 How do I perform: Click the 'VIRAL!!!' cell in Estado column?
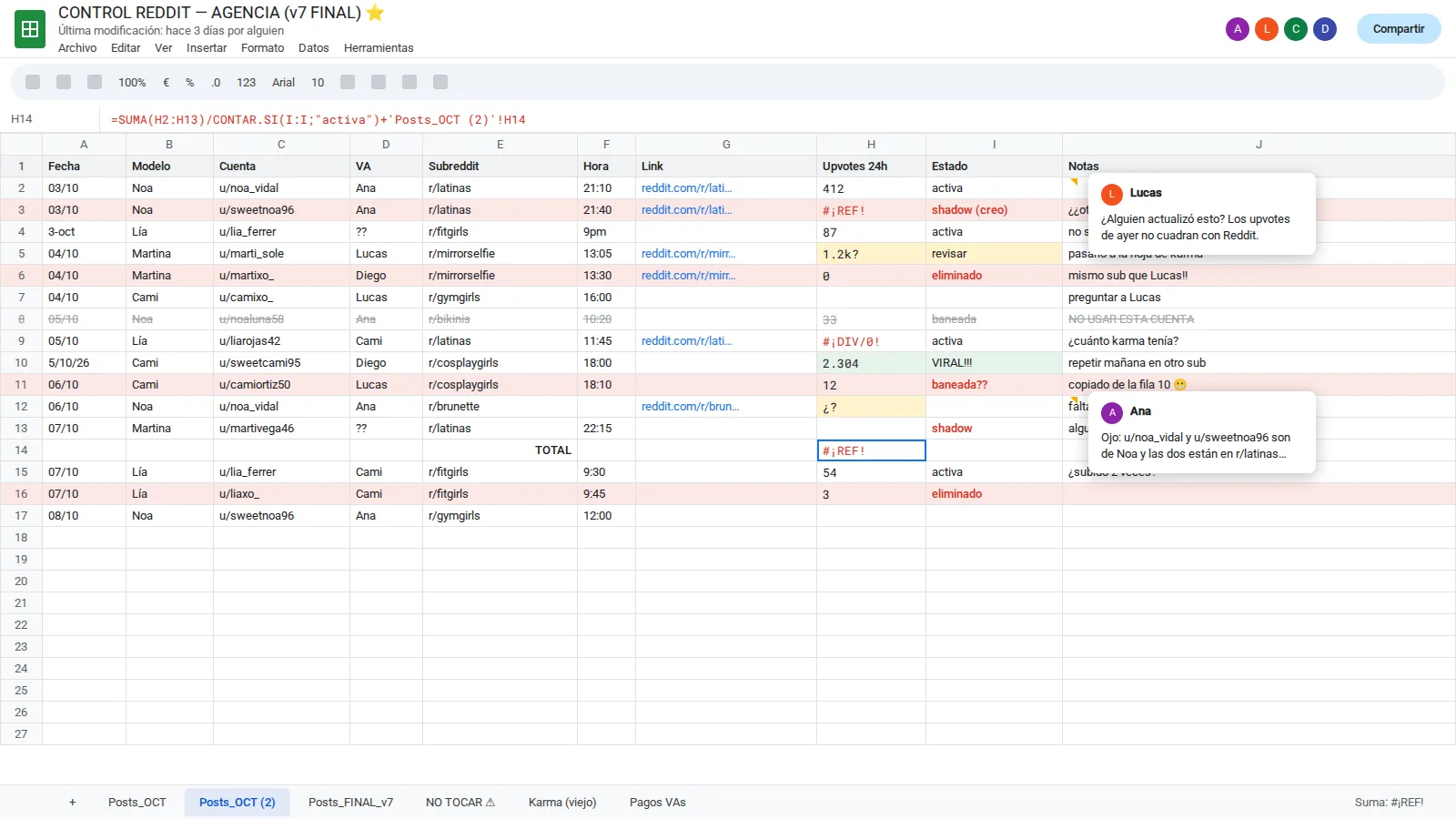(x=994, y=363)
